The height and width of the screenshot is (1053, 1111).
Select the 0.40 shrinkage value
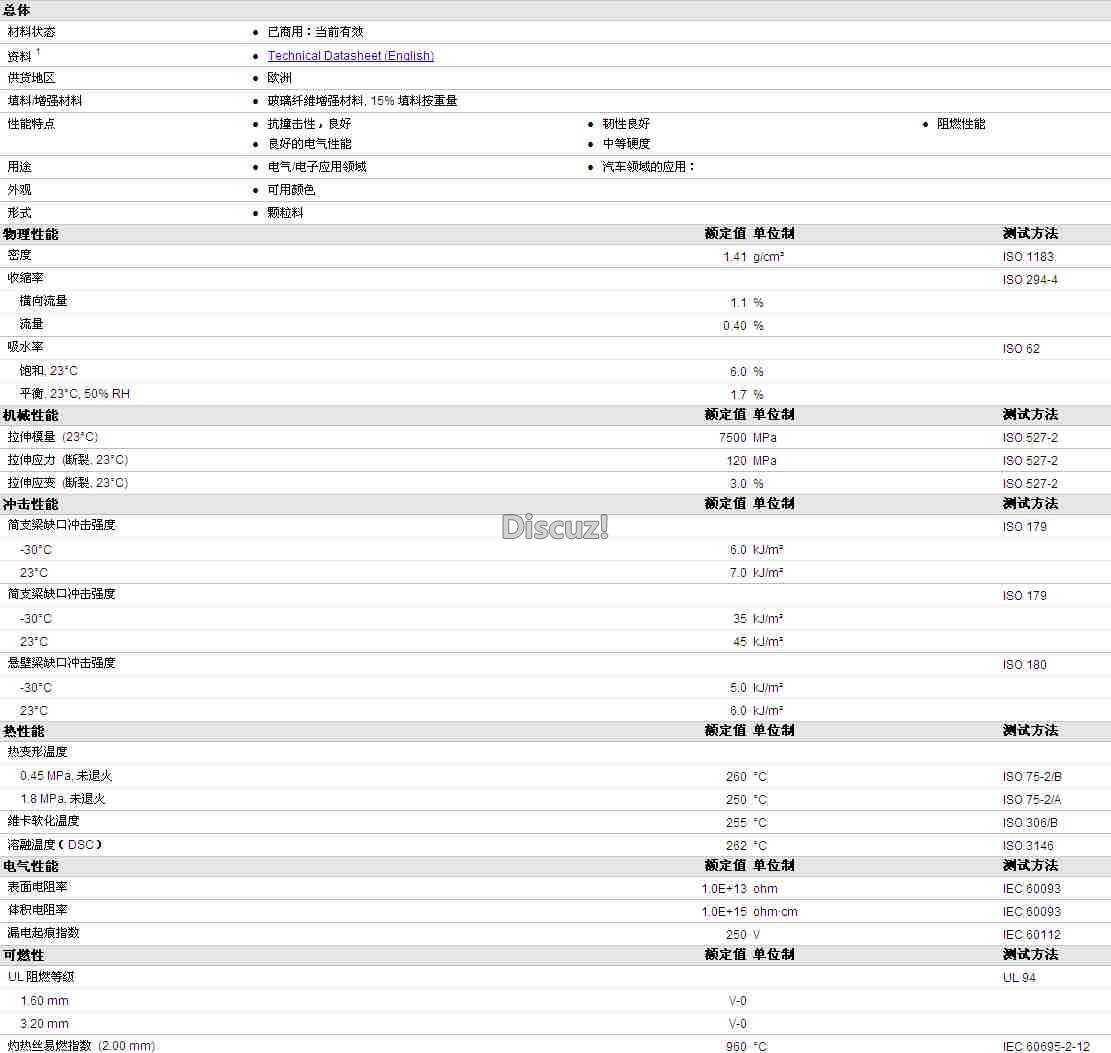tap(735, 326)
